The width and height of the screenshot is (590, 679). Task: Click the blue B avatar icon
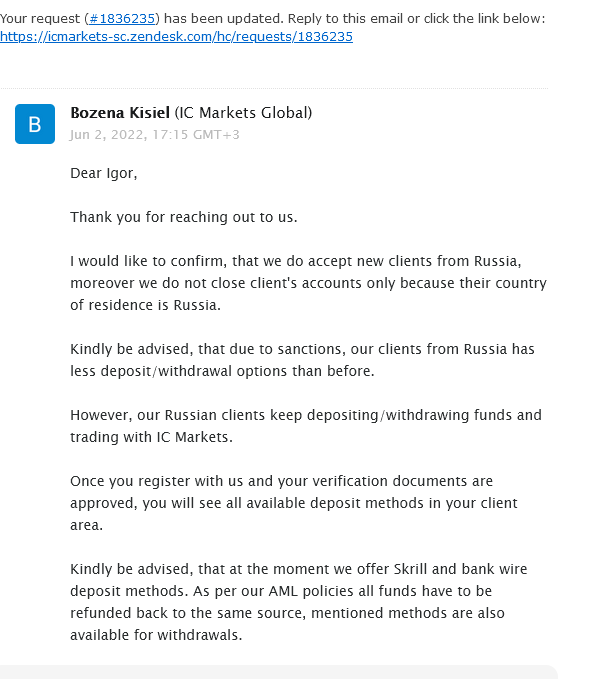[x=35, y=124]
